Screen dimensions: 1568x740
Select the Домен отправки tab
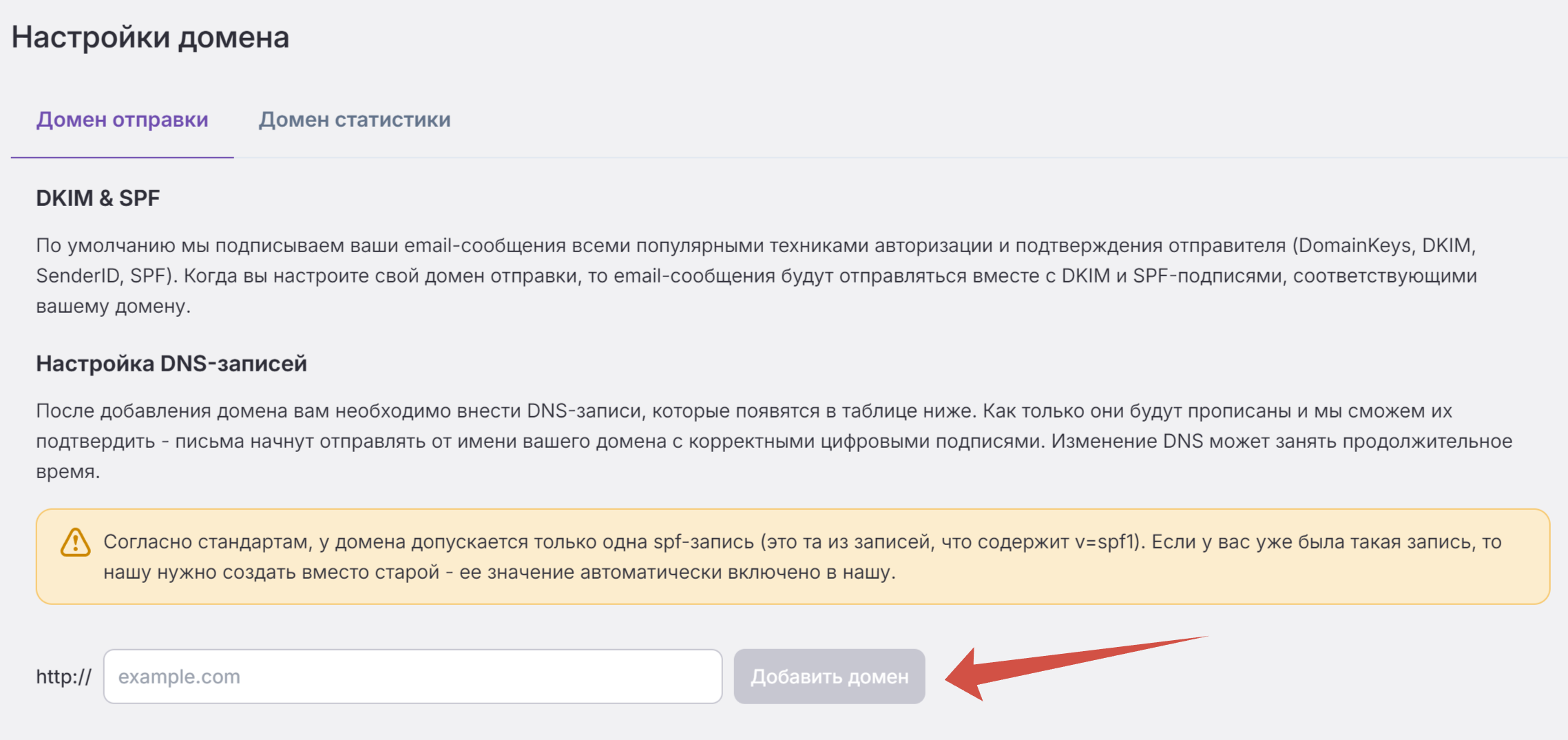pyautogui.click(x=123, y=120)
